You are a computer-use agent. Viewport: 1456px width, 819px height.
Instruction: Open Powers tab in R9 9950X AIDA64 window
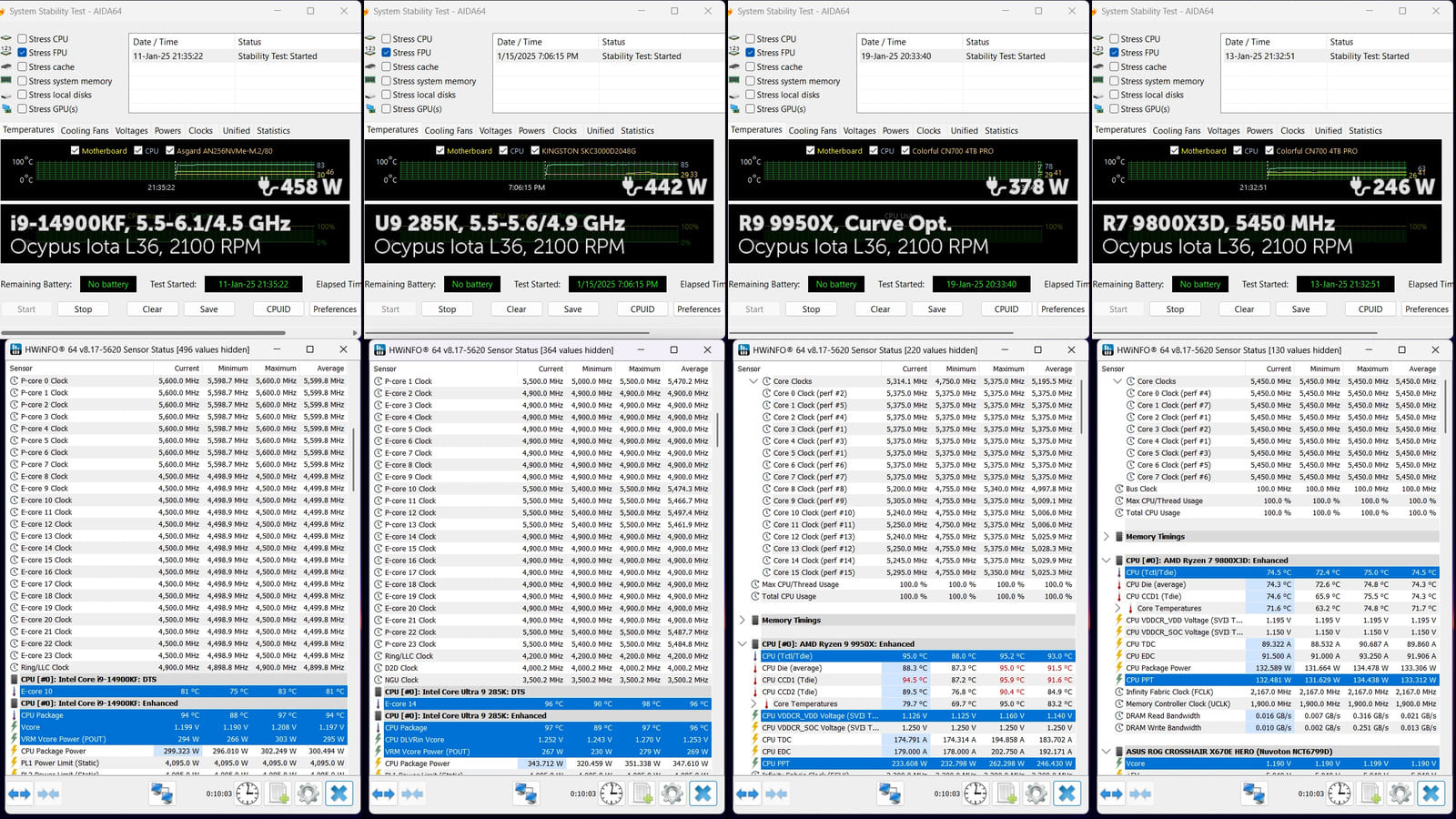tap(895, 131)
